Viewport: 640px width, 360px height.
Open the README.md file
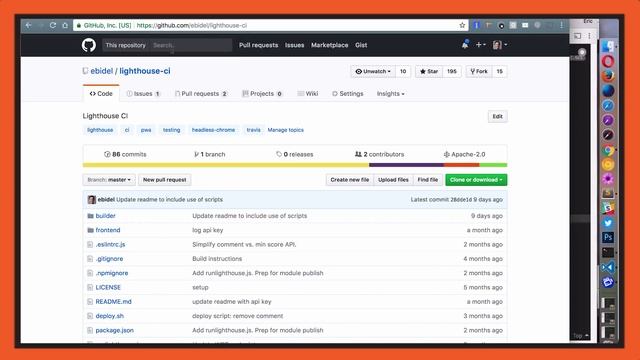(113, 302)
